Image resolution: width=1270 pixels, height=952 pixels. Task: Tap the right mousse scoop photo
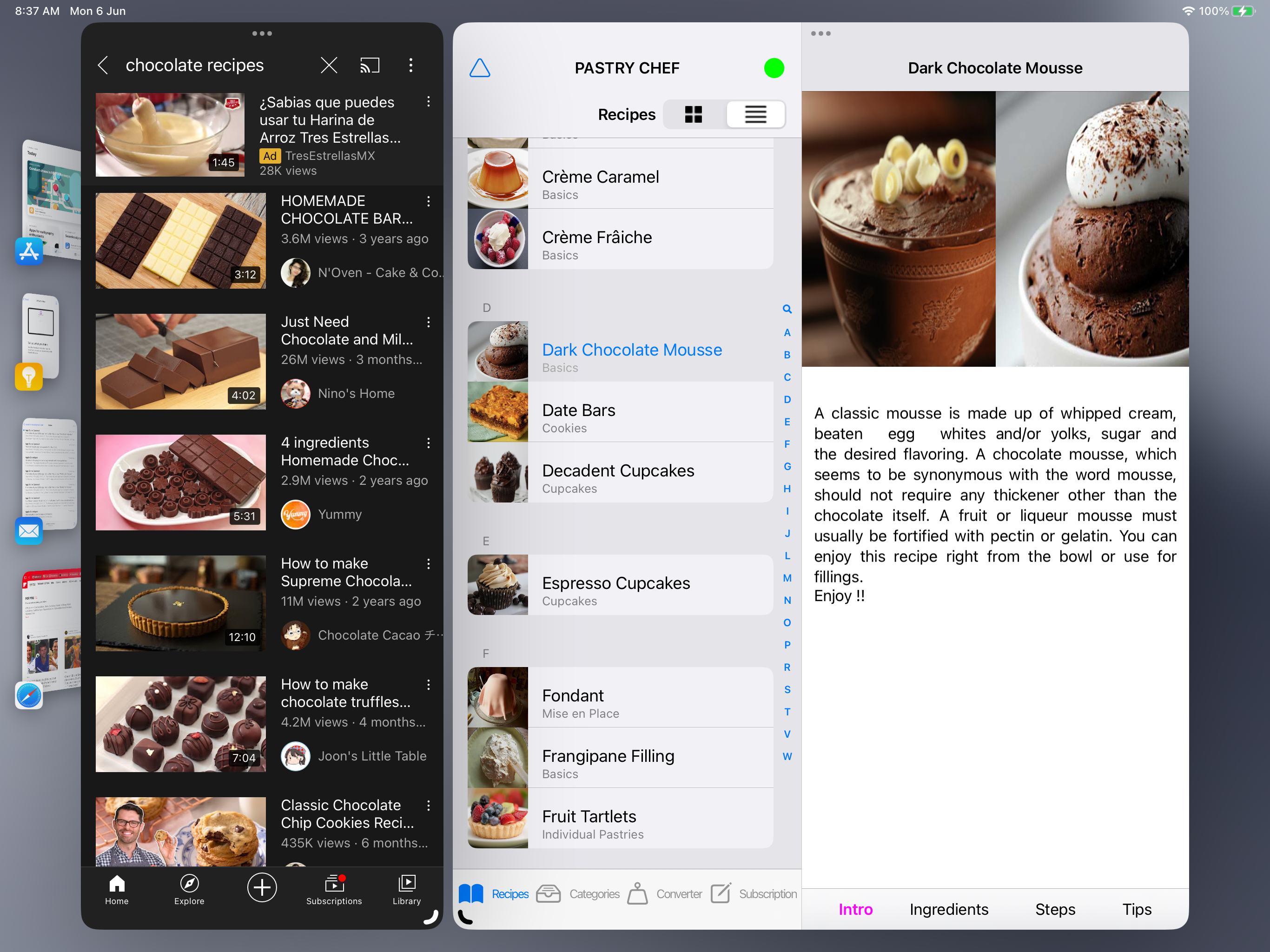[x=1092, y=229]
